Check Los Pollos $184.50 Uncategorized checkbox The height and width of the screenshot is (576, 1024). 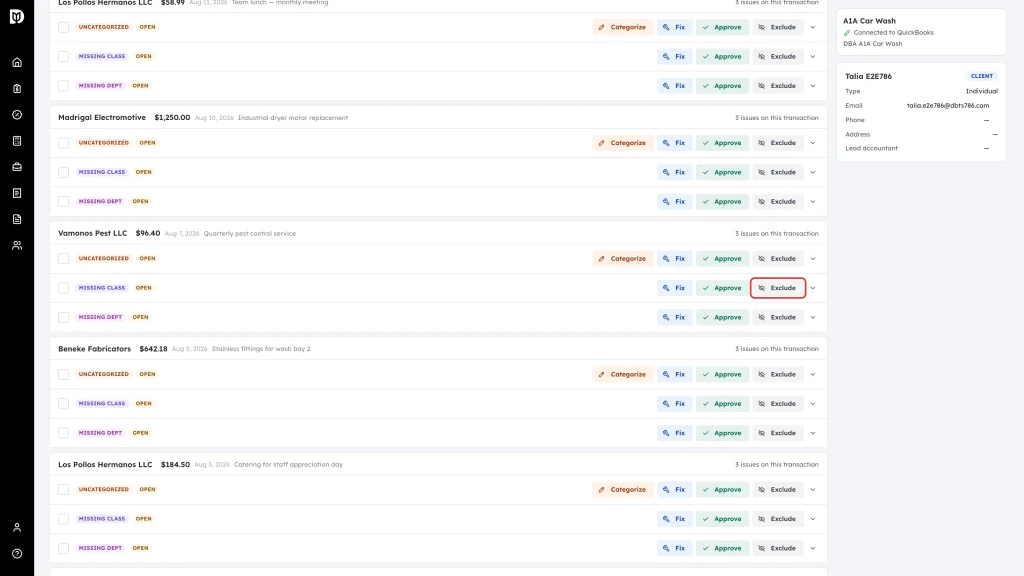(x=63, y=490)
